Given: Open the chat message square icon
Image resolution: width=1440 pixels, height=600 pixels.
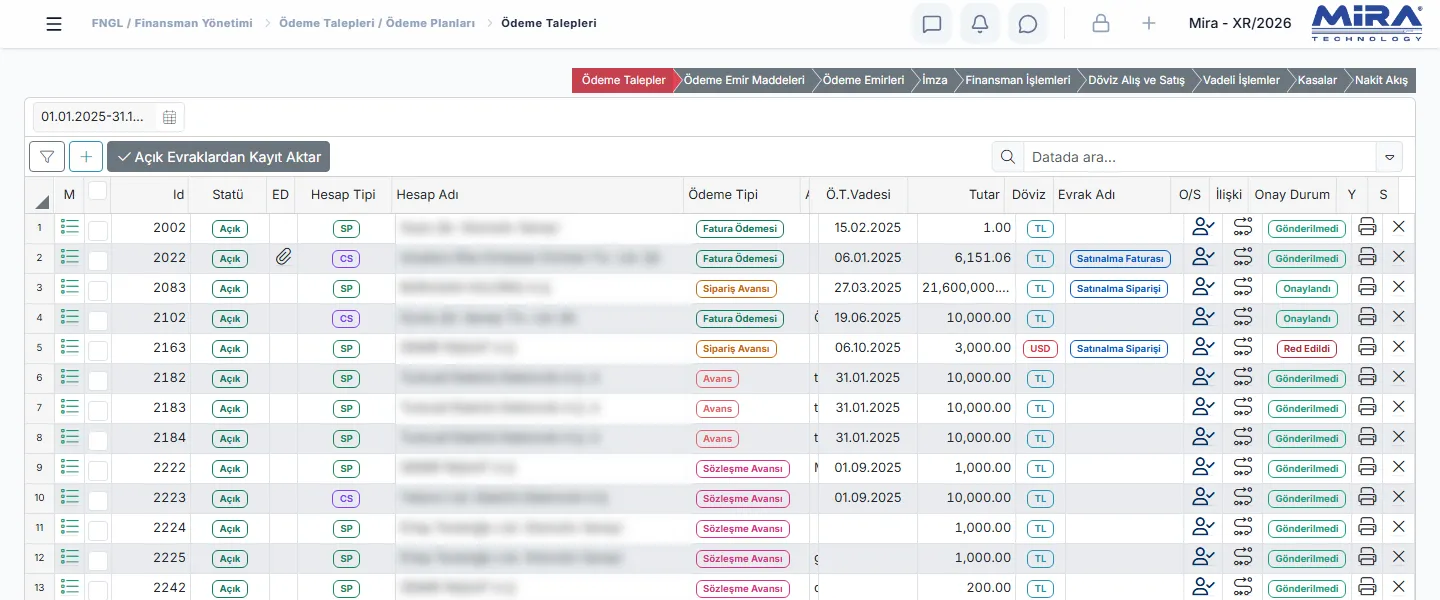Looking at the screenshot, I should (x=932, y=24).
